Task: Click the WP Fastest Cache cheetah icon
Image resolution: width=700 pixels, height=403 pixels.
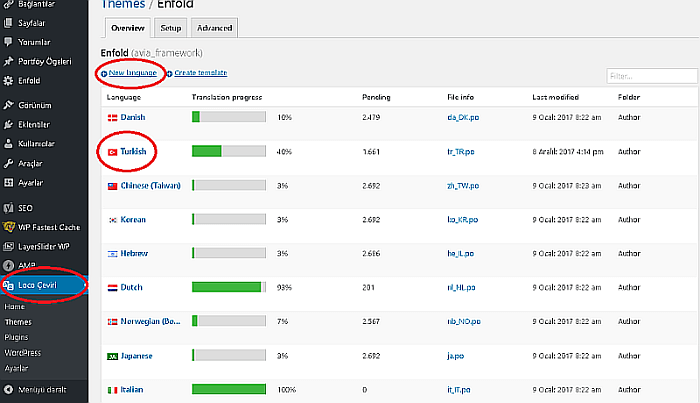Action: pyautogui.click(x=8, y=227)
